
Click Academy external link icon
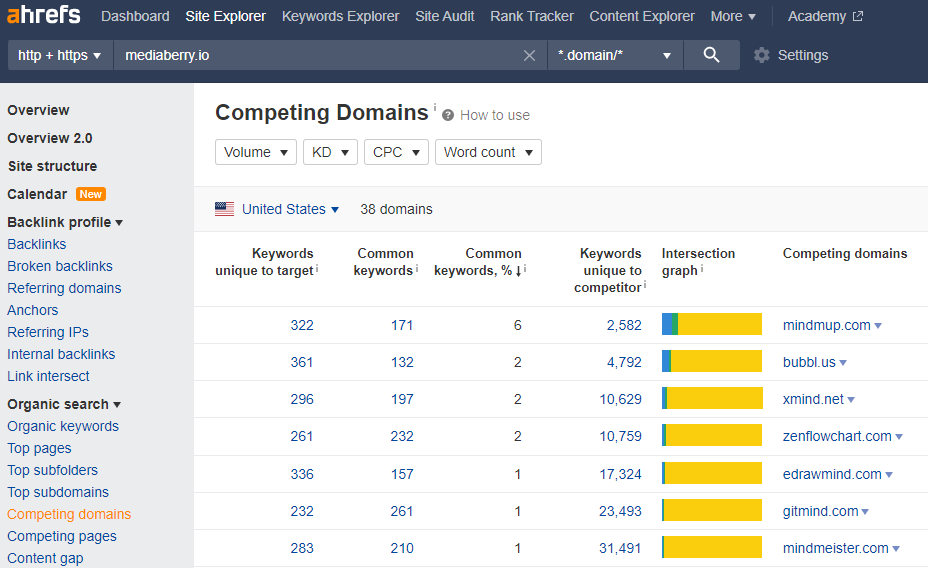click(x=858, y=17)
